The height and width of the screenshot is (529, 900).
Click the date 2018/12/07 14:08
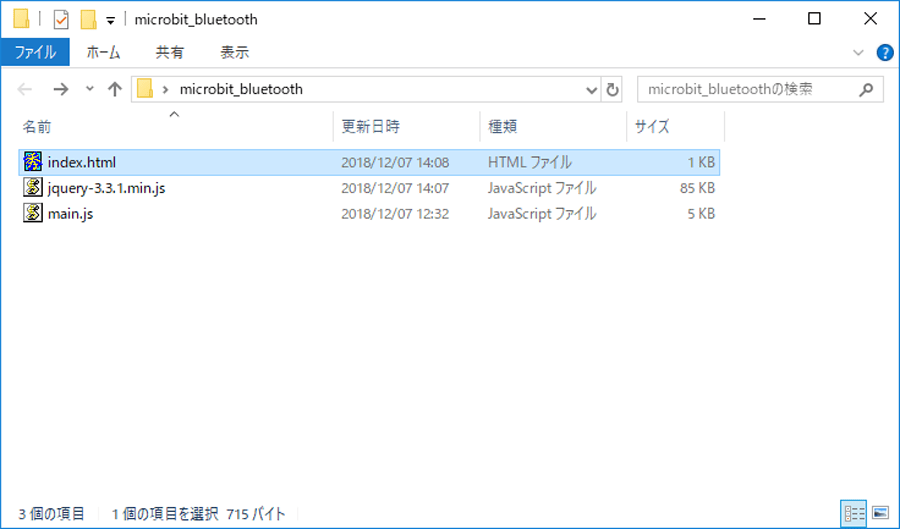pos(395,162)
